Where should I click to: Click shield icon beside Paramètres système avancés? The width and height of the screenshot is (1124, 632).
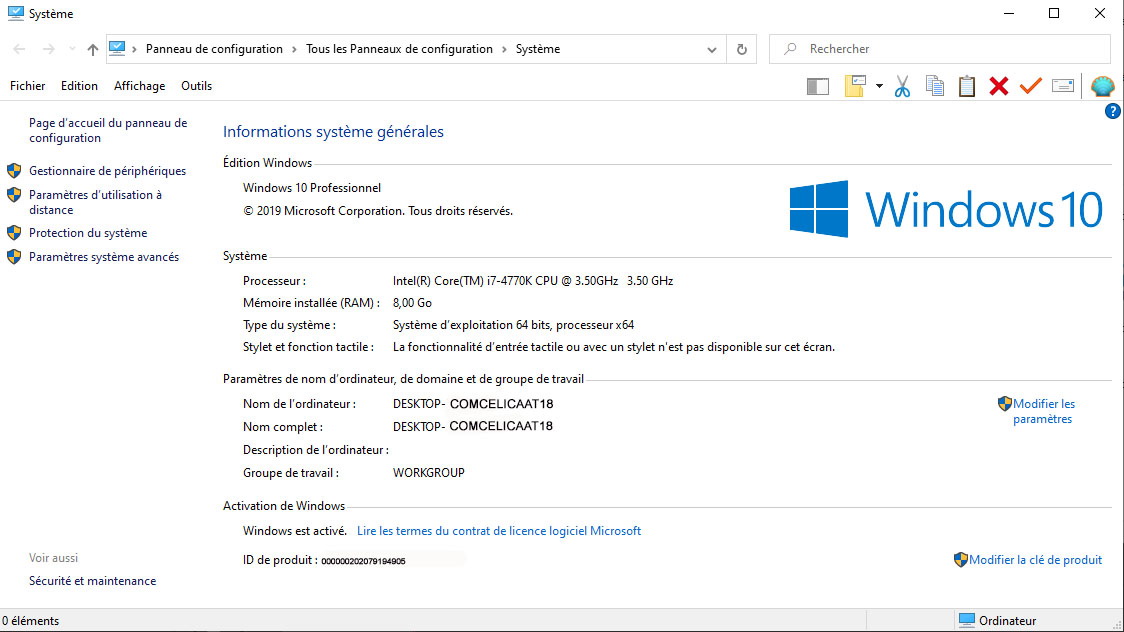[14, 257]
